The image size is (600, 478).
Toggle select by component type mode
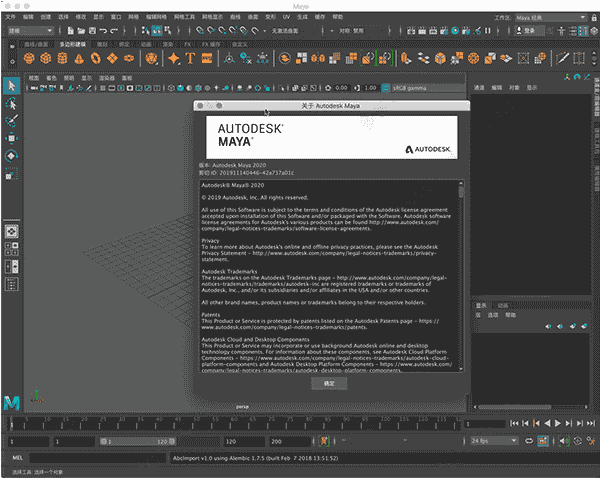(168, 31)
